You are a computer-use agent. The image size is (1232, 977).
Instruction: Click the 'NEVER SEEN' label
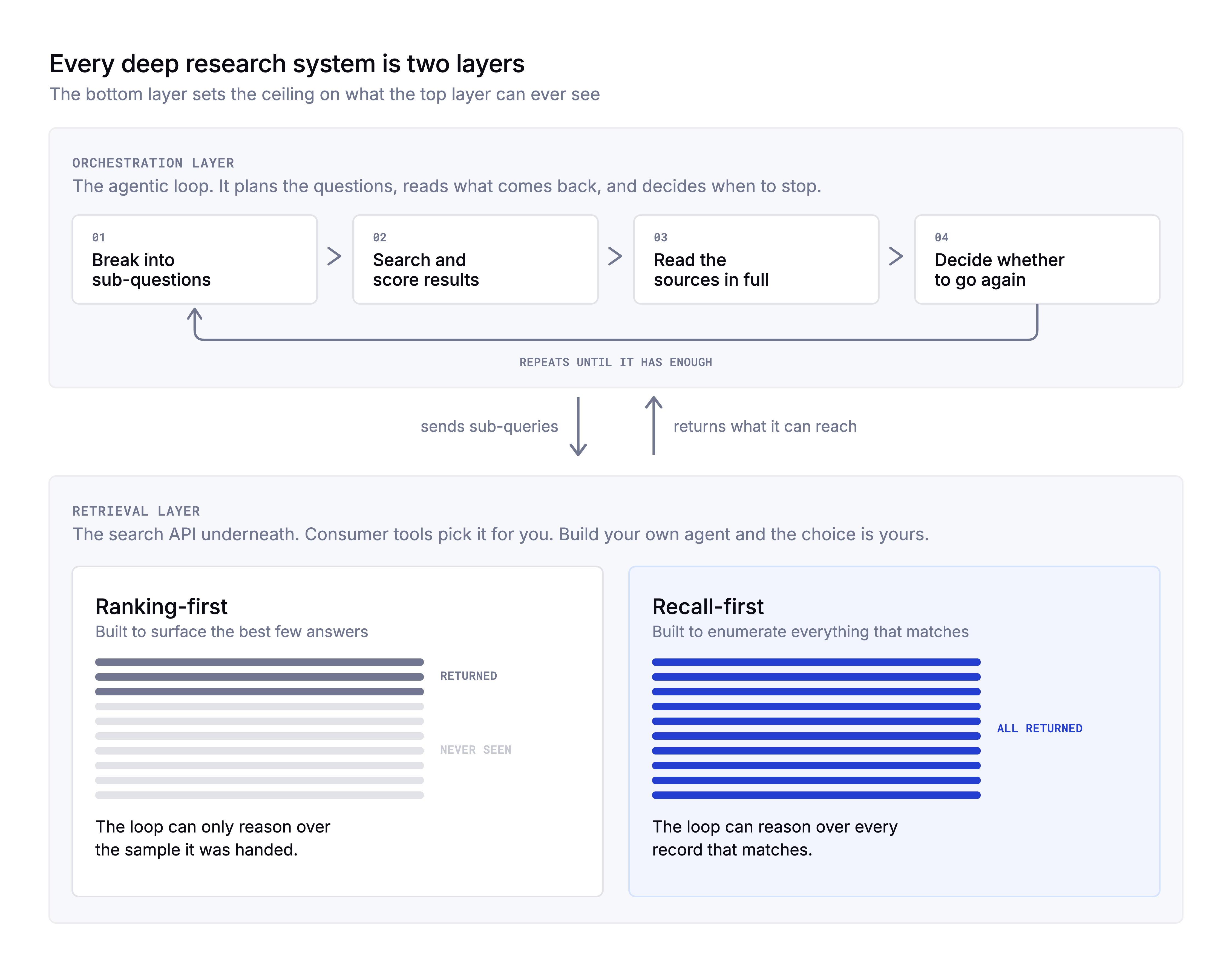(x=476, y=750)
